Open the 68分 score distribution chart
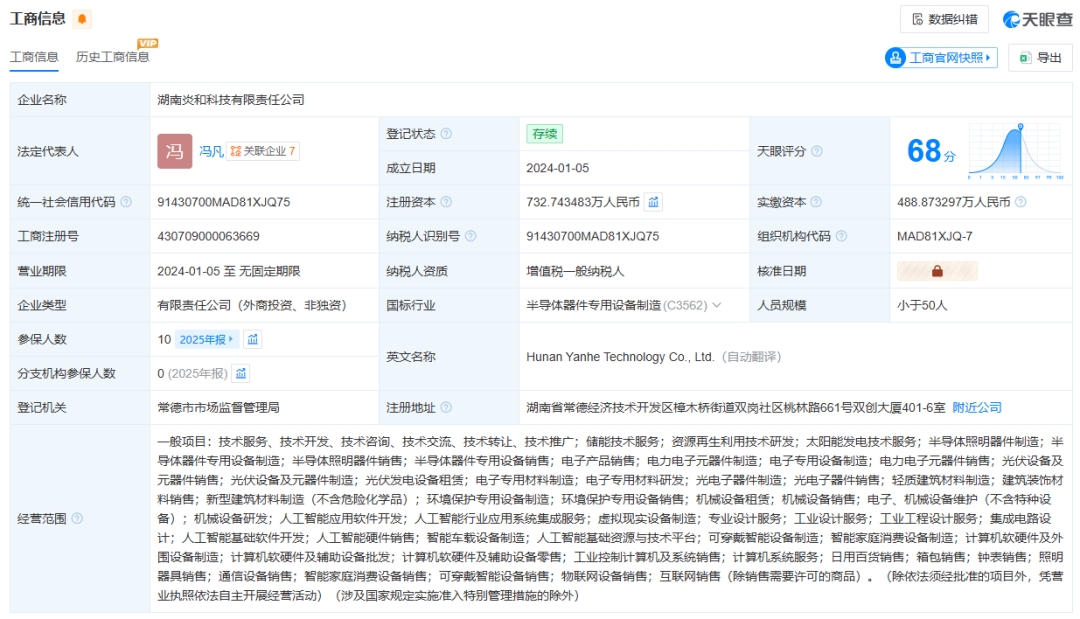1080x619 pixels. 1016,151
